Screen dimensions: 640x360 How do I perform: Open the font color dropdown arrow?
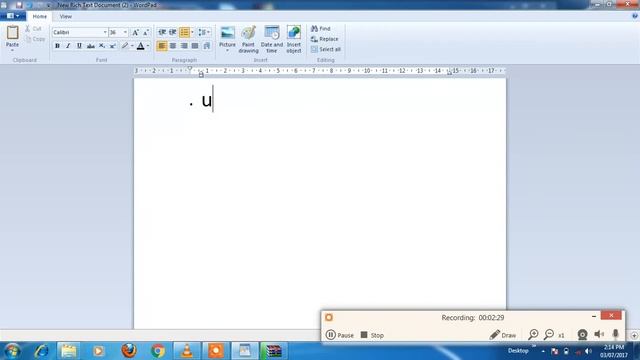pos(148,46)
